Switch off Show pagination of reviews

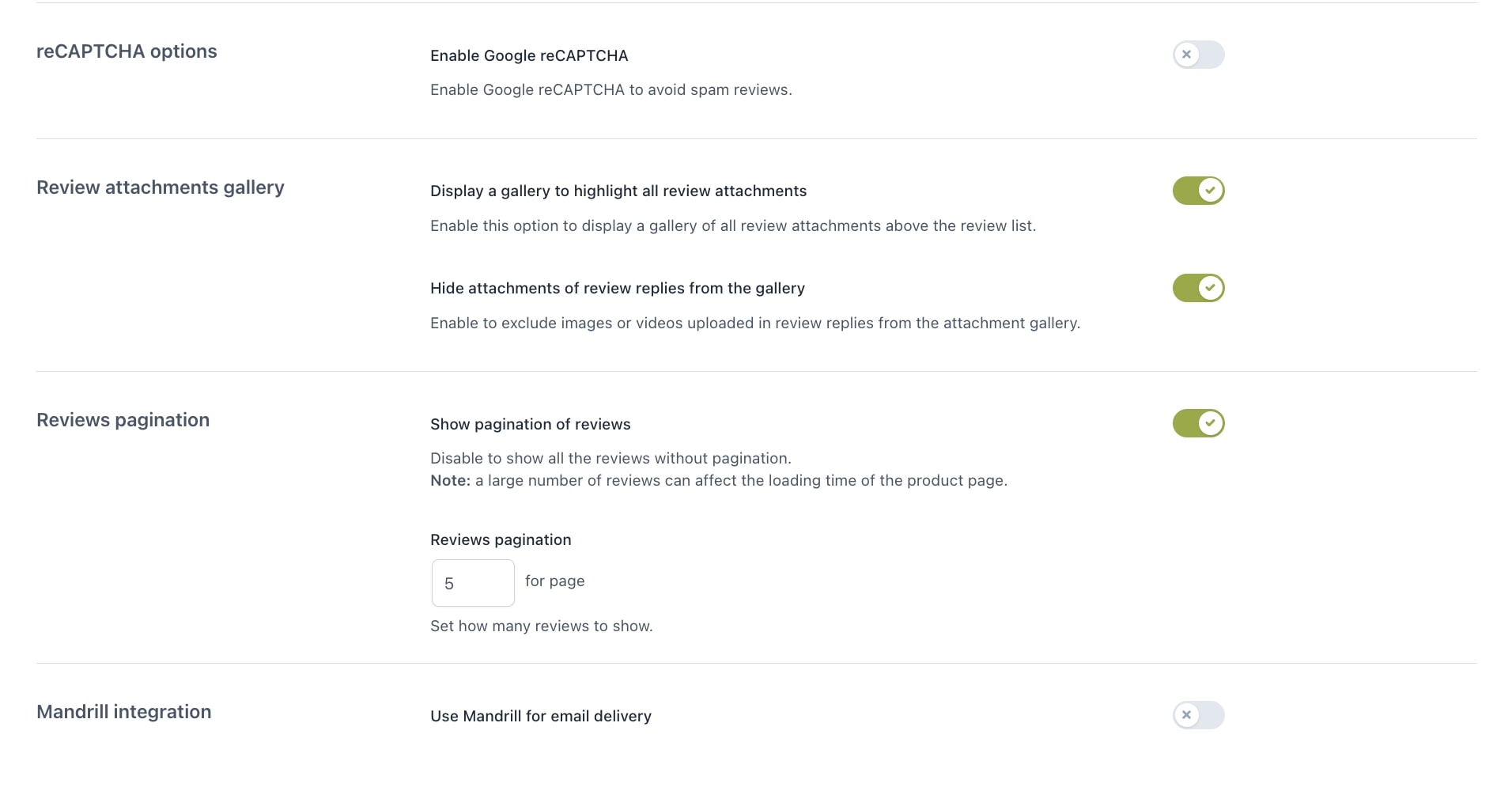(1197, 423)
